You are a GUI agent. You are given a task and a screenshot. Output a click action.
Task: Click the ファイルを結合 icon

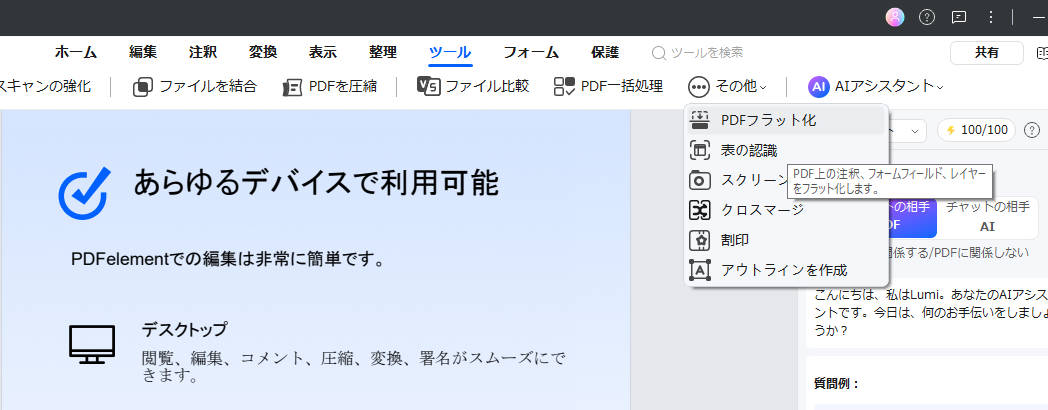[x=142, y=87]
